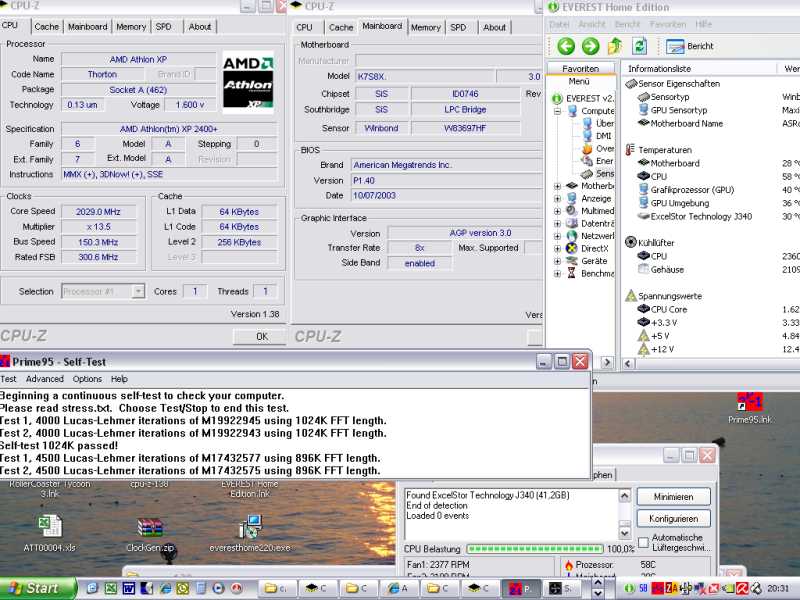
Task: Click Word icon in quick launch
Action: coord(129,589)
